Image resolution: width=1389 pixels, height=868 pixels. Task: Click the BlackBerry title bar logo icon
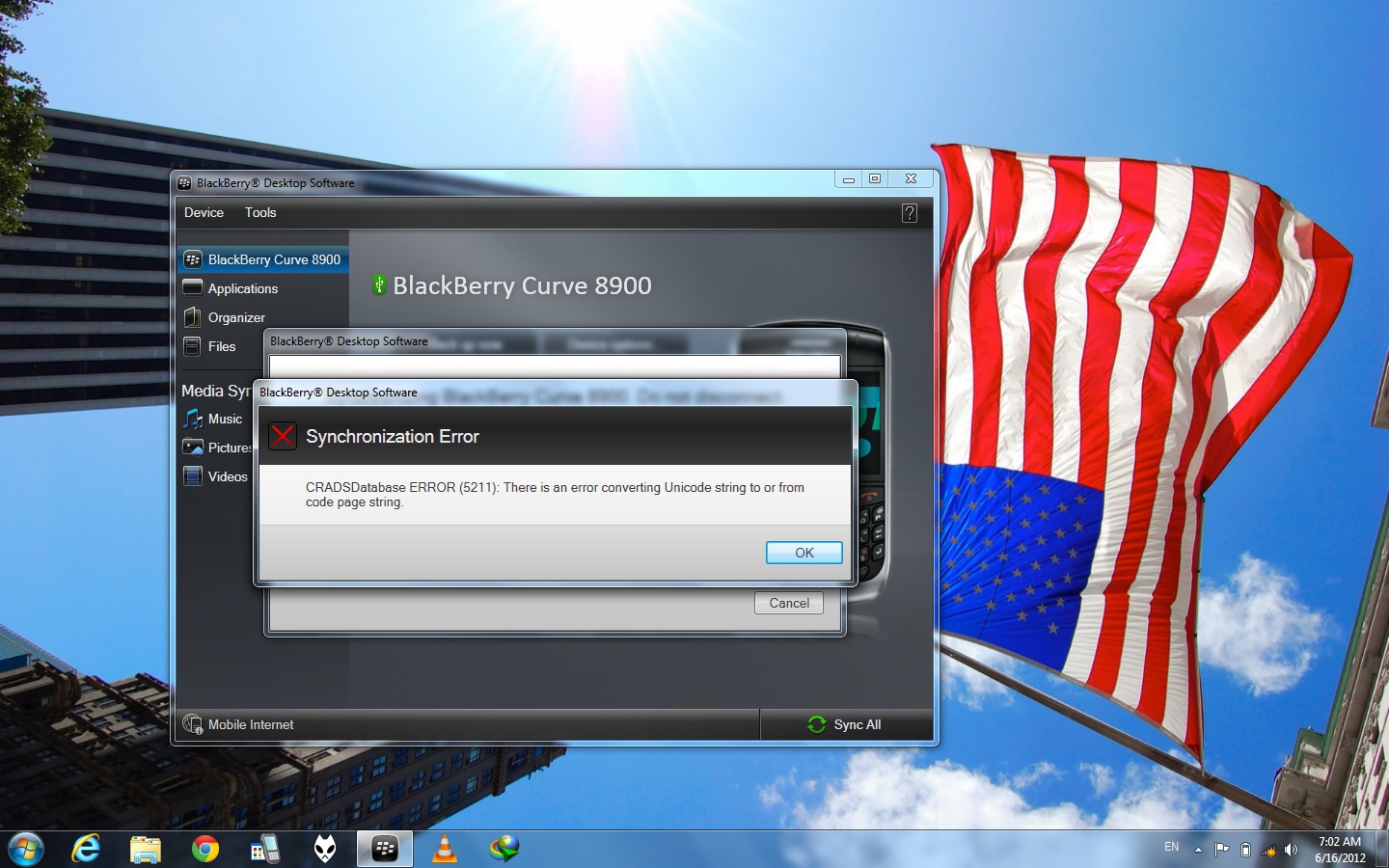pyautogui.click(x=184, y=183)
